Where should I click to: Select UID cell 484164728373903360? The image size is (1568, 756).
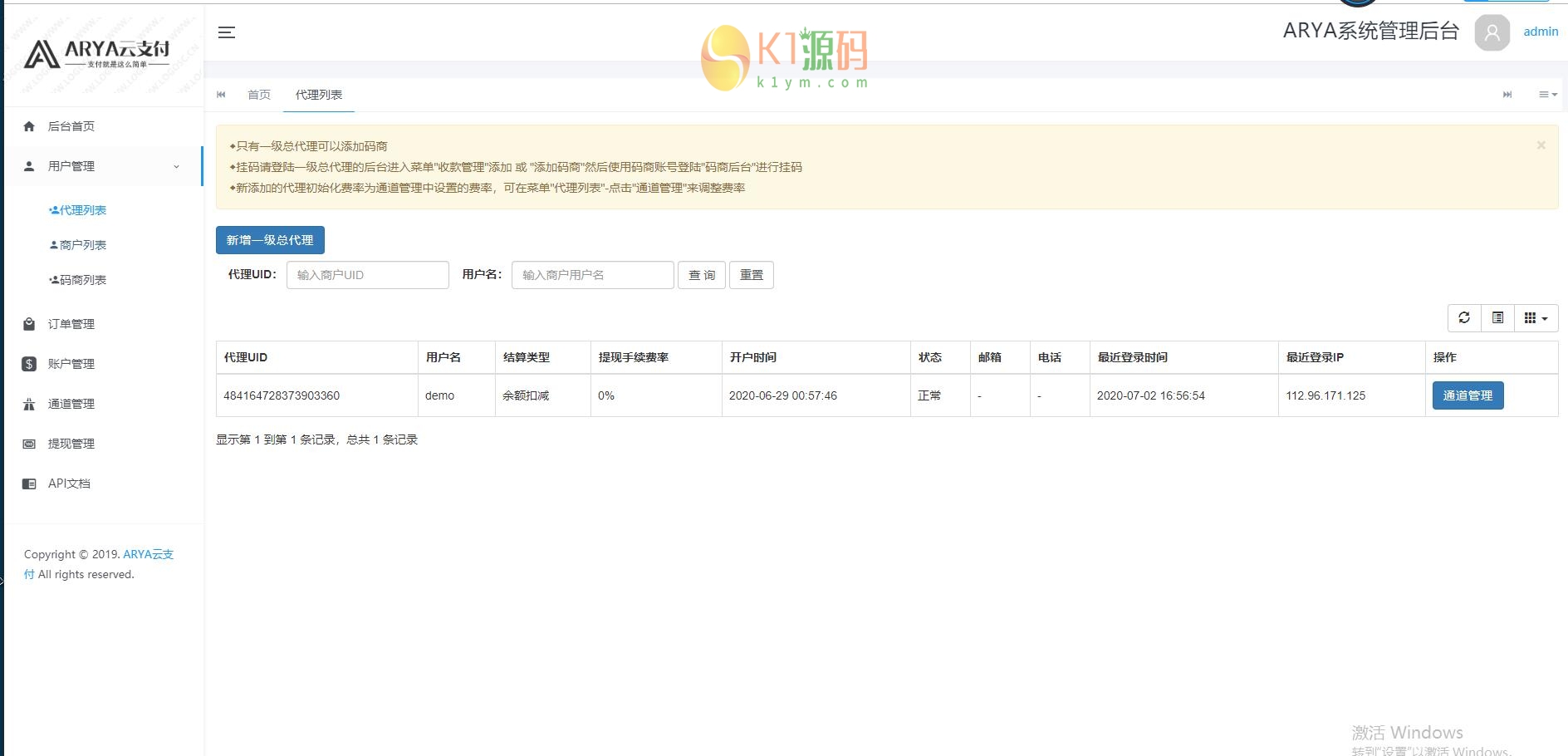[x=316, y=395]
